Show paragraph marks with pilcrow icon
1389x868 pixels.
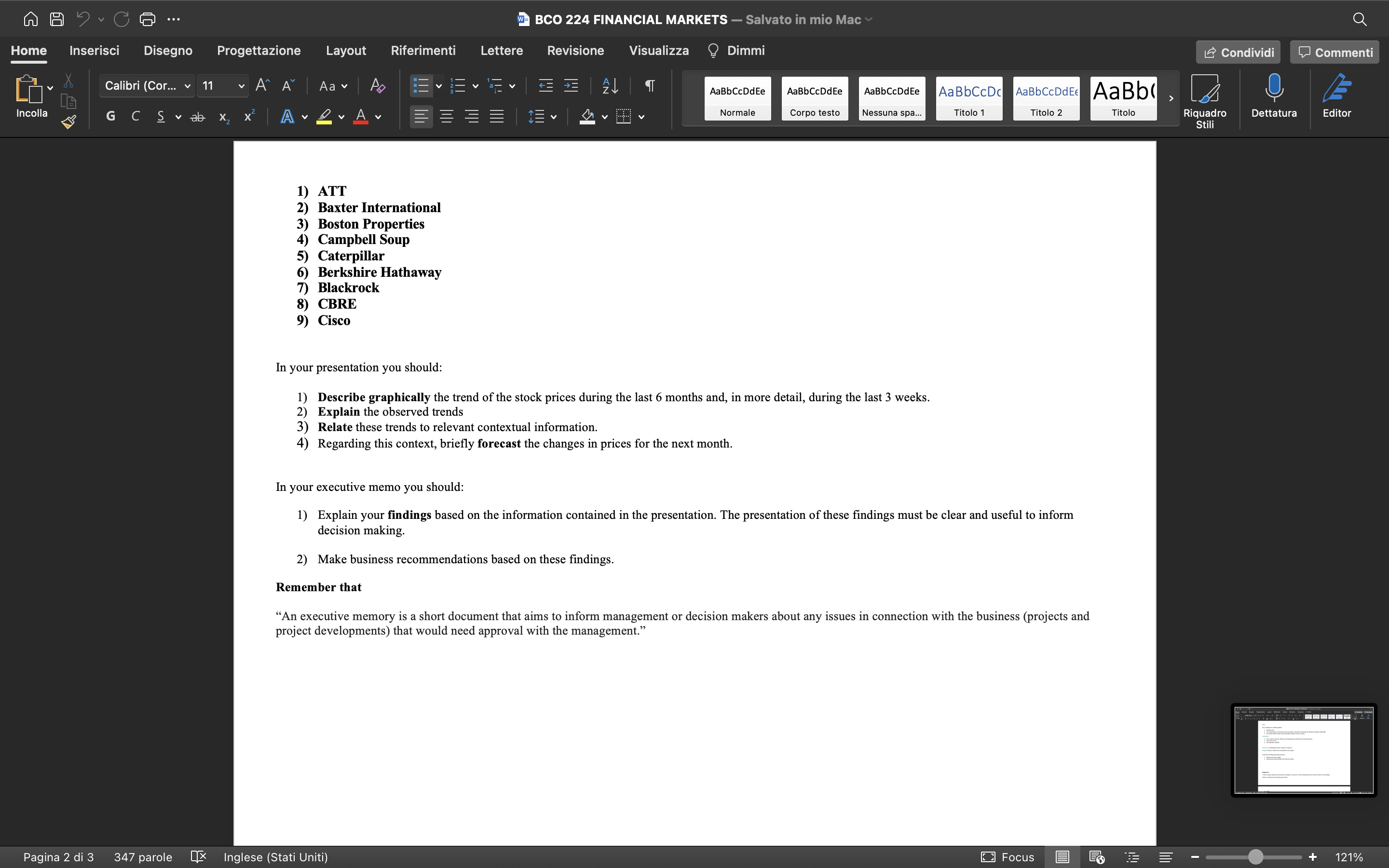tap(650, 86)
